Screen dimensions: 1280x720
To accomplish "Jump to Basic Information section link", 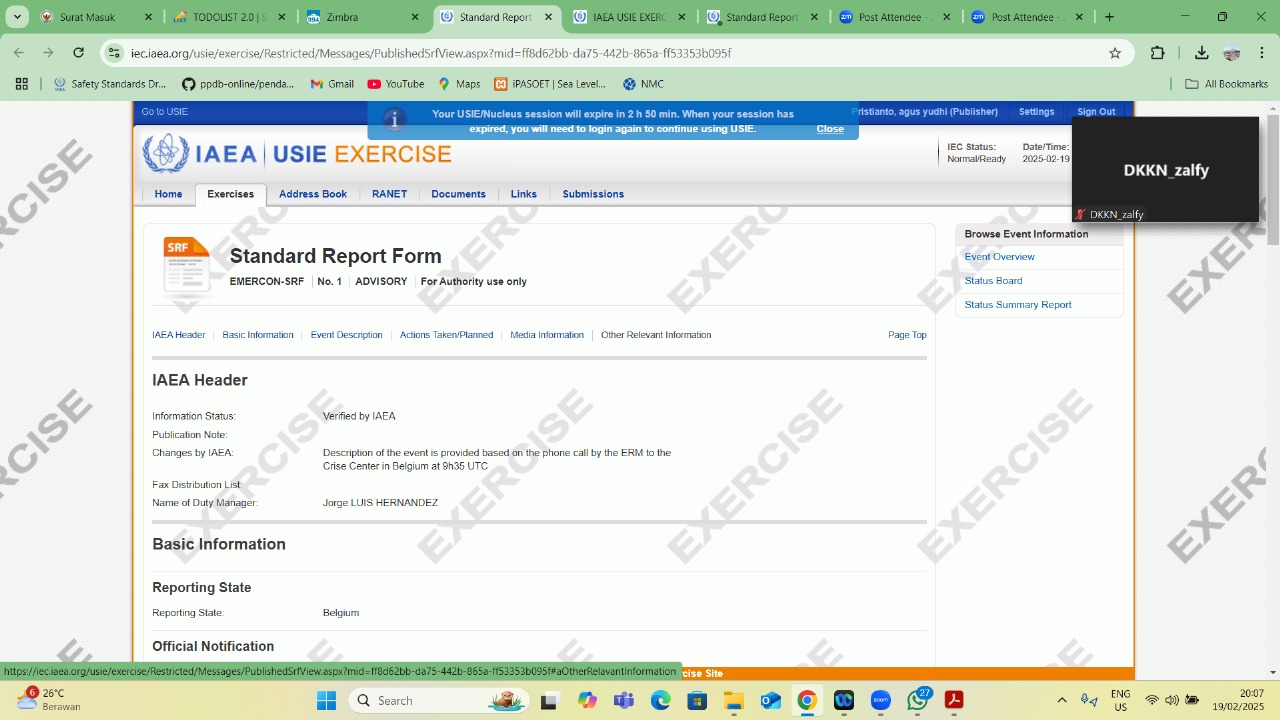I will point(258,335).
